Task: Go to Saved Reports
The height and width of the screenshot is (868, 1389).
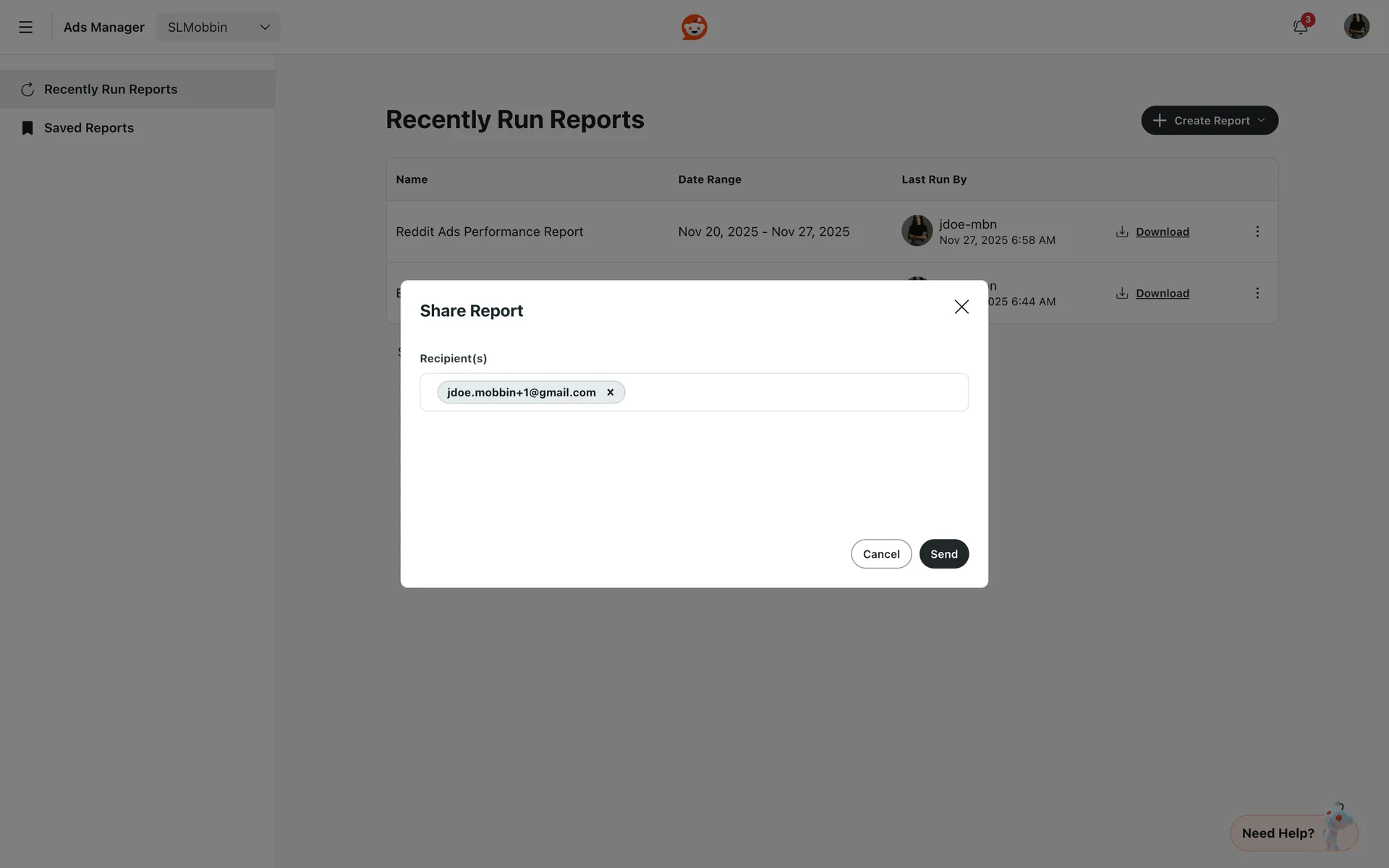Action: [x=88, y=128]
